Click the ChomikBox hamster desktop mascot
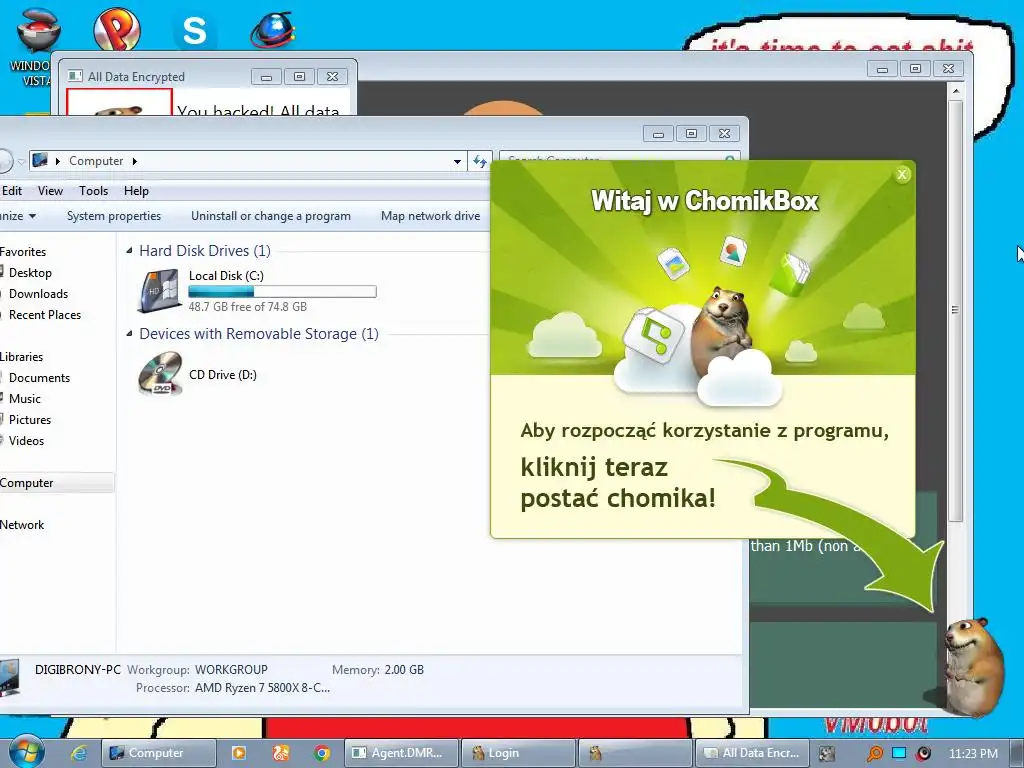The height and width of the screenshot is (768, 1024). pos(974,666)
